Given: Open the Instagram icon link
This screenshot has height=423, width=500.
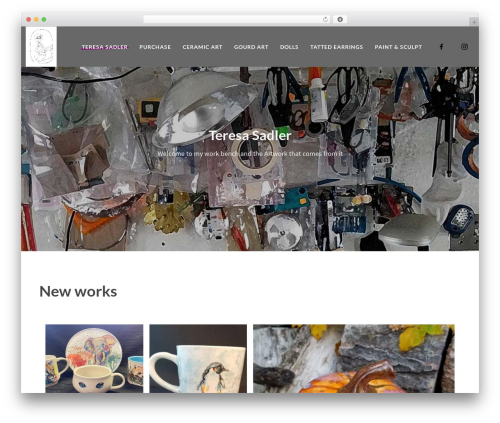Looking at the screenshot, I should [464, 47].
